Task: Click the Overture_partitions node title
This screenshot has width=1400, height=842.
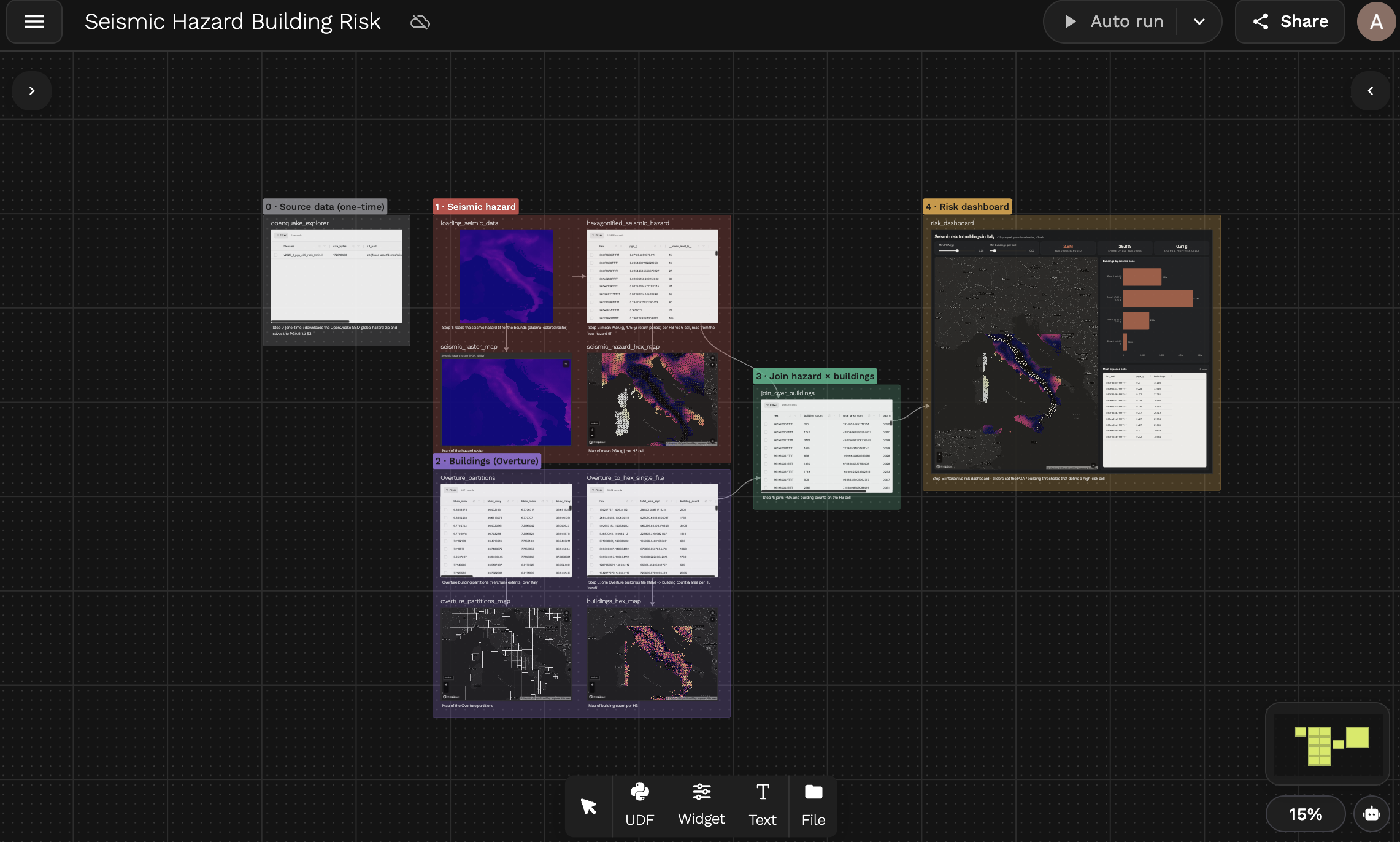Action: pyautogui.click(x=467, y=477)
